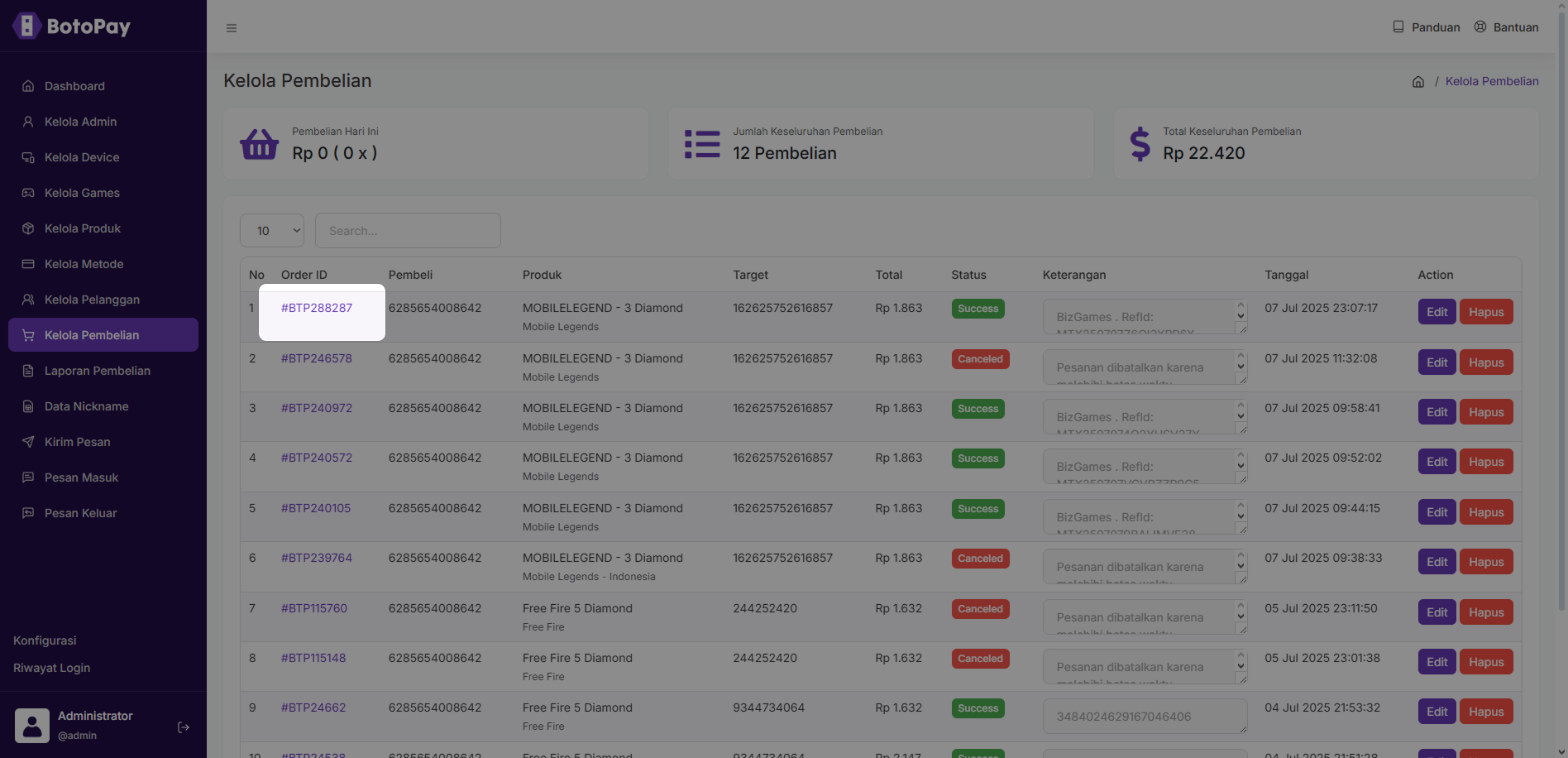
Task: Click Kelola Pembelian breadcrumb link
Action: click(1492, 81)
